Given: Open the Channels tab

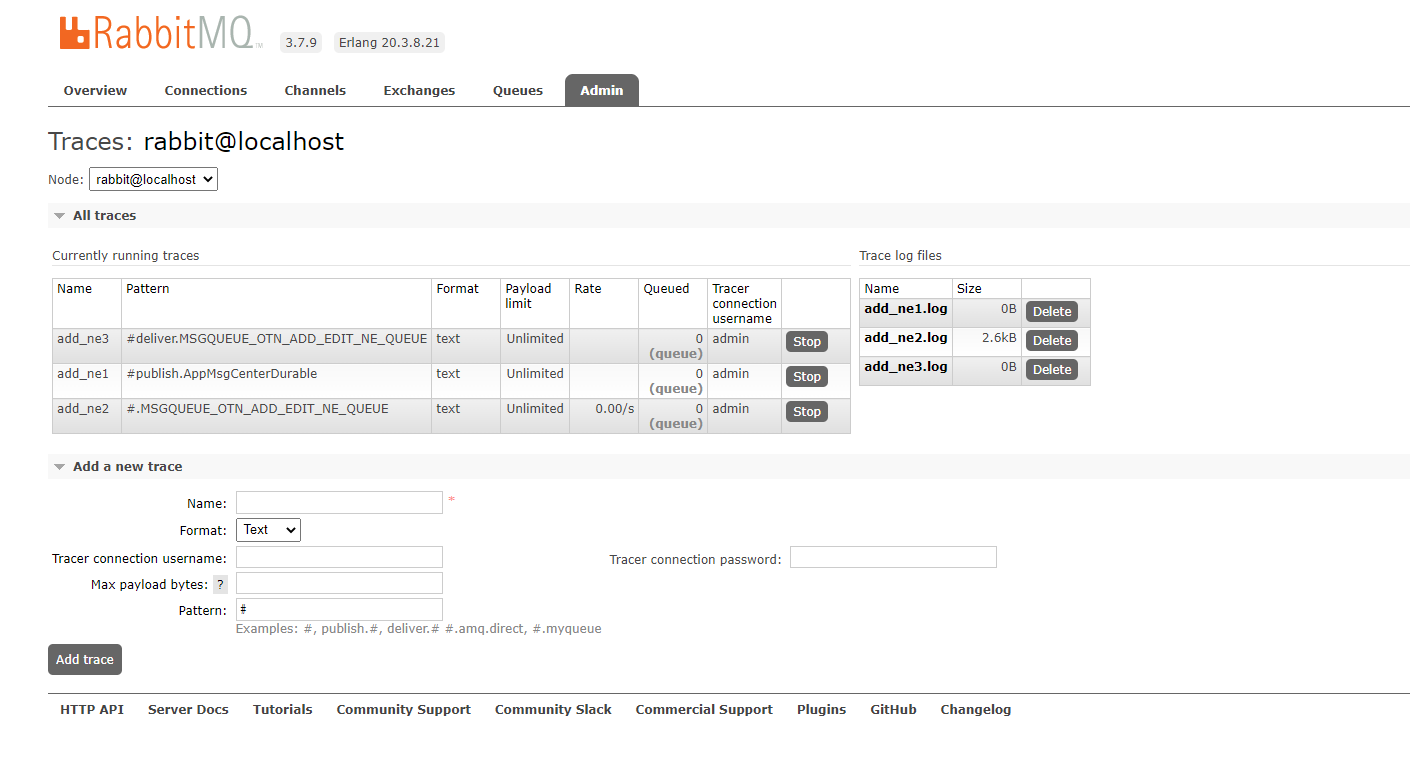Looking at the screenshot, I should (x=315, y=91).
